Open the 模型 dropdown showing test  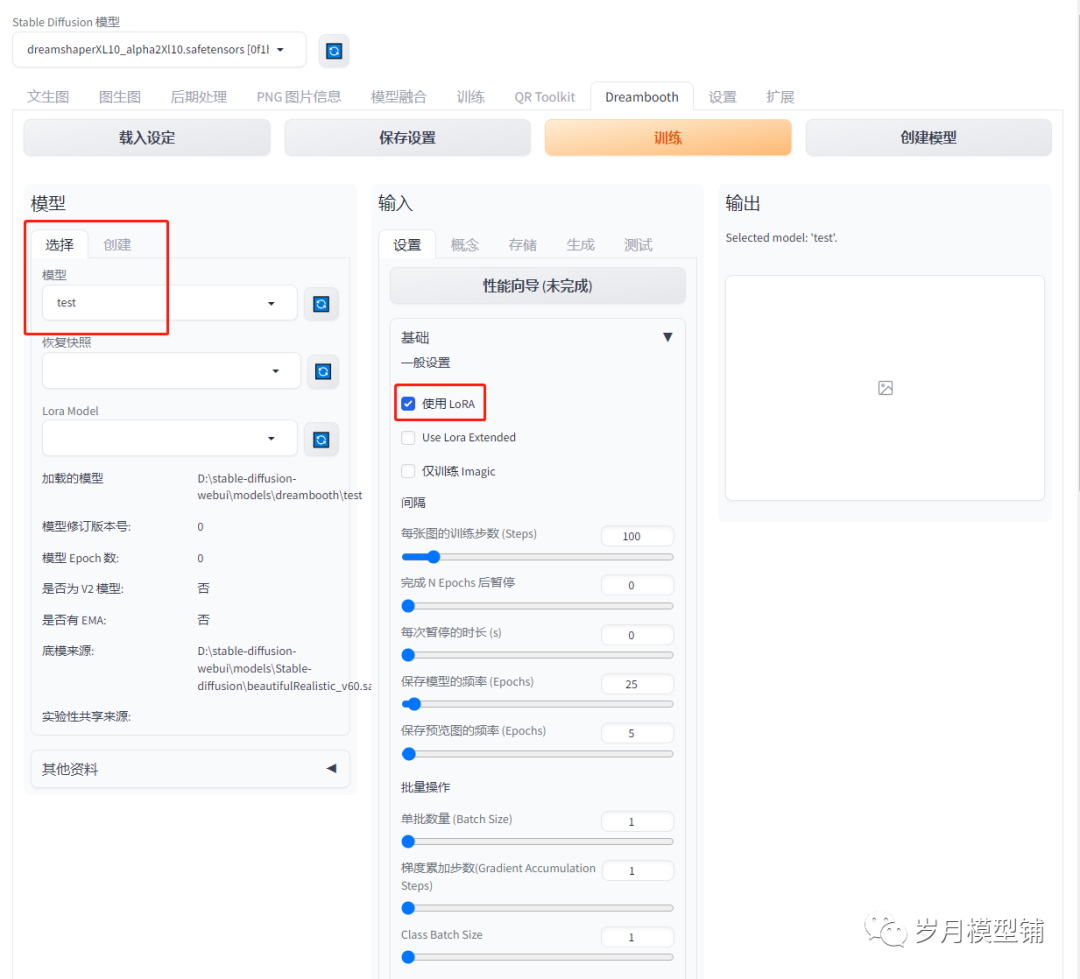coord(169,303)
